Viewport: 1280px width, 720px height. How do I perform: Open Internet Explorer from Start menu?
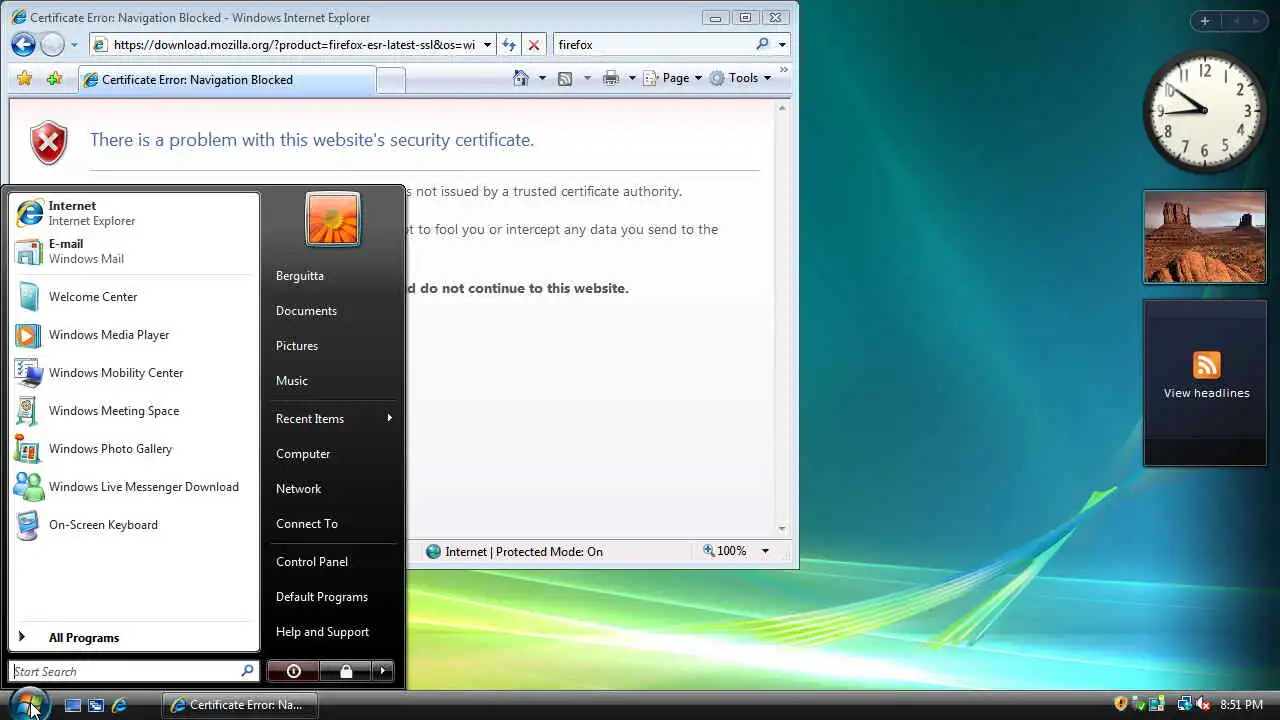pos(134,212)
